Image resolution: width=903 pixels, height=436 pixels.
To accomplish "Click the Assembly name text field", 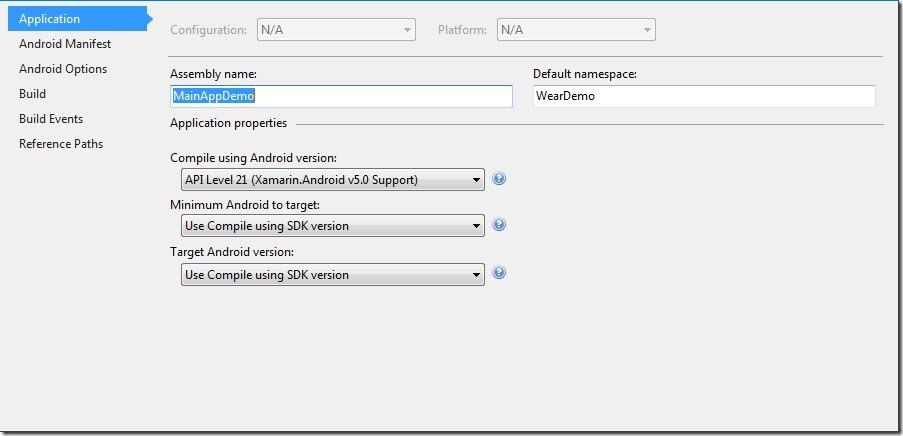I will point(341,96).
